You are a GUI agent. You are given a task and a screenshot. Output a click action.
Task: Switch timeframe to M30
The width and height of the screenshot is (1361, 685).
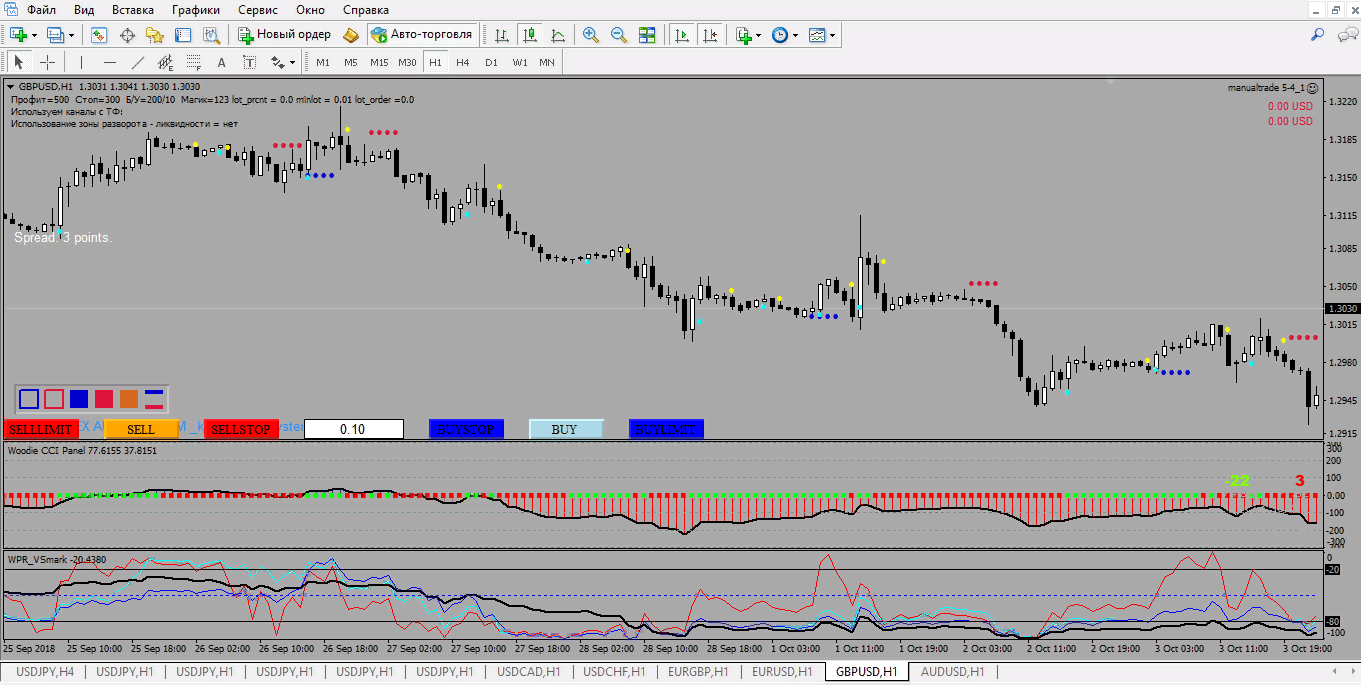point(407,62)
